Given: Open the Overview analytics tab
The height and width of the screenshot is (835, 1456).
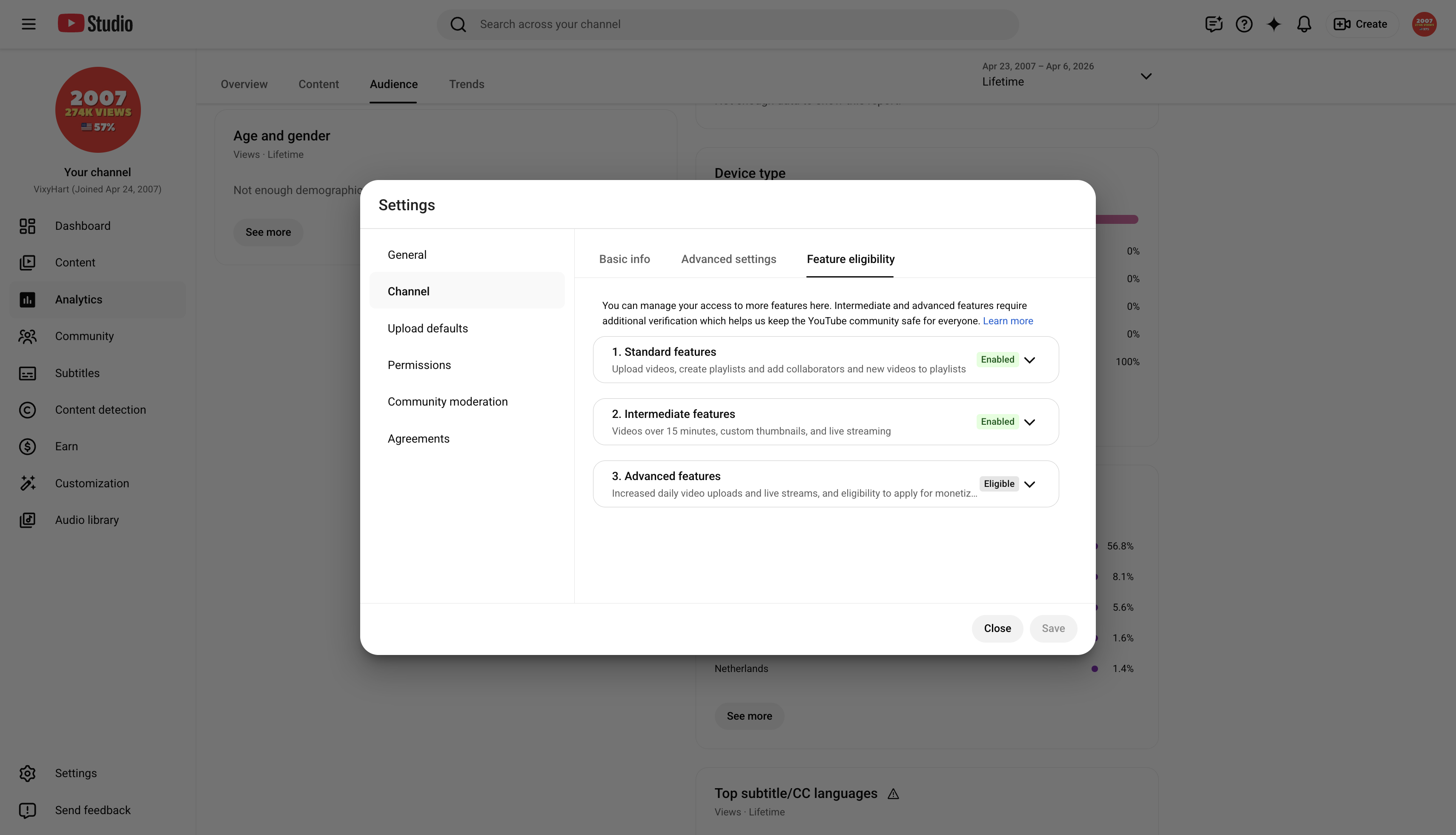Looking at the screenshot, I should pyautogui.click(x=244, y=84).
